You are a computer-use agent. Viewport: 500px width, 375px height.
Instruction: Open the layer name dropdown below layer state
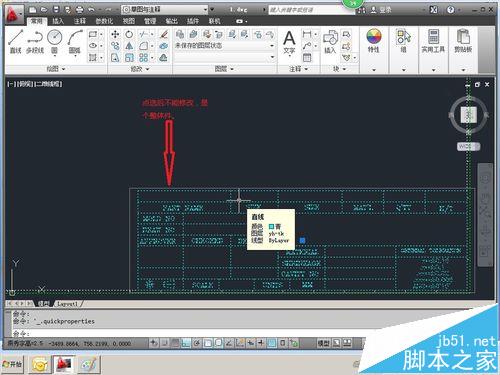tap(225, 57)
